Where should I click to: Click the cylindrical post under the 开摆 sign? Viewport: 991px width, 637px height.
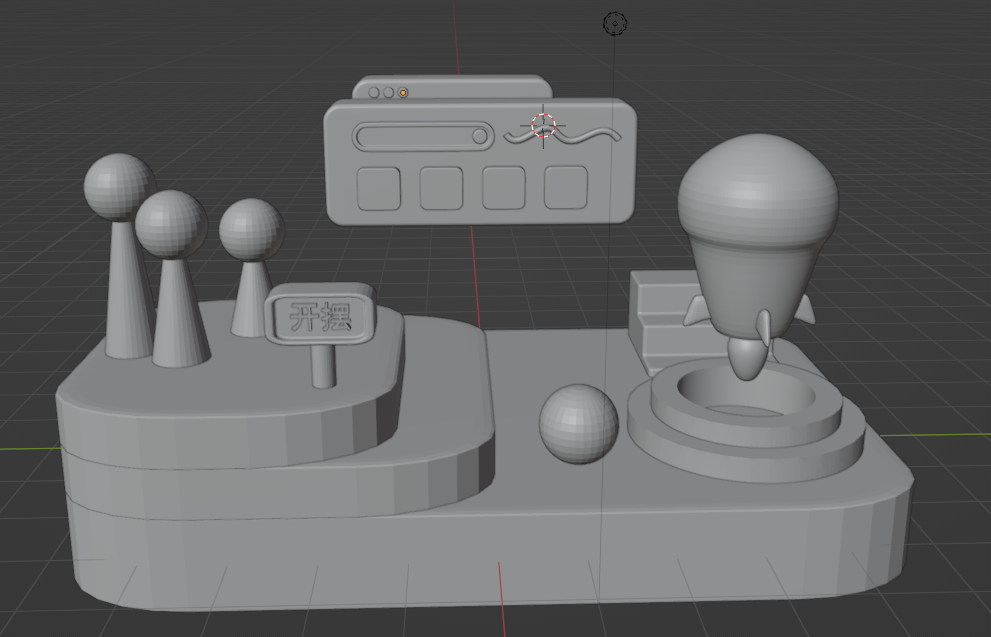tap(323, 365)
